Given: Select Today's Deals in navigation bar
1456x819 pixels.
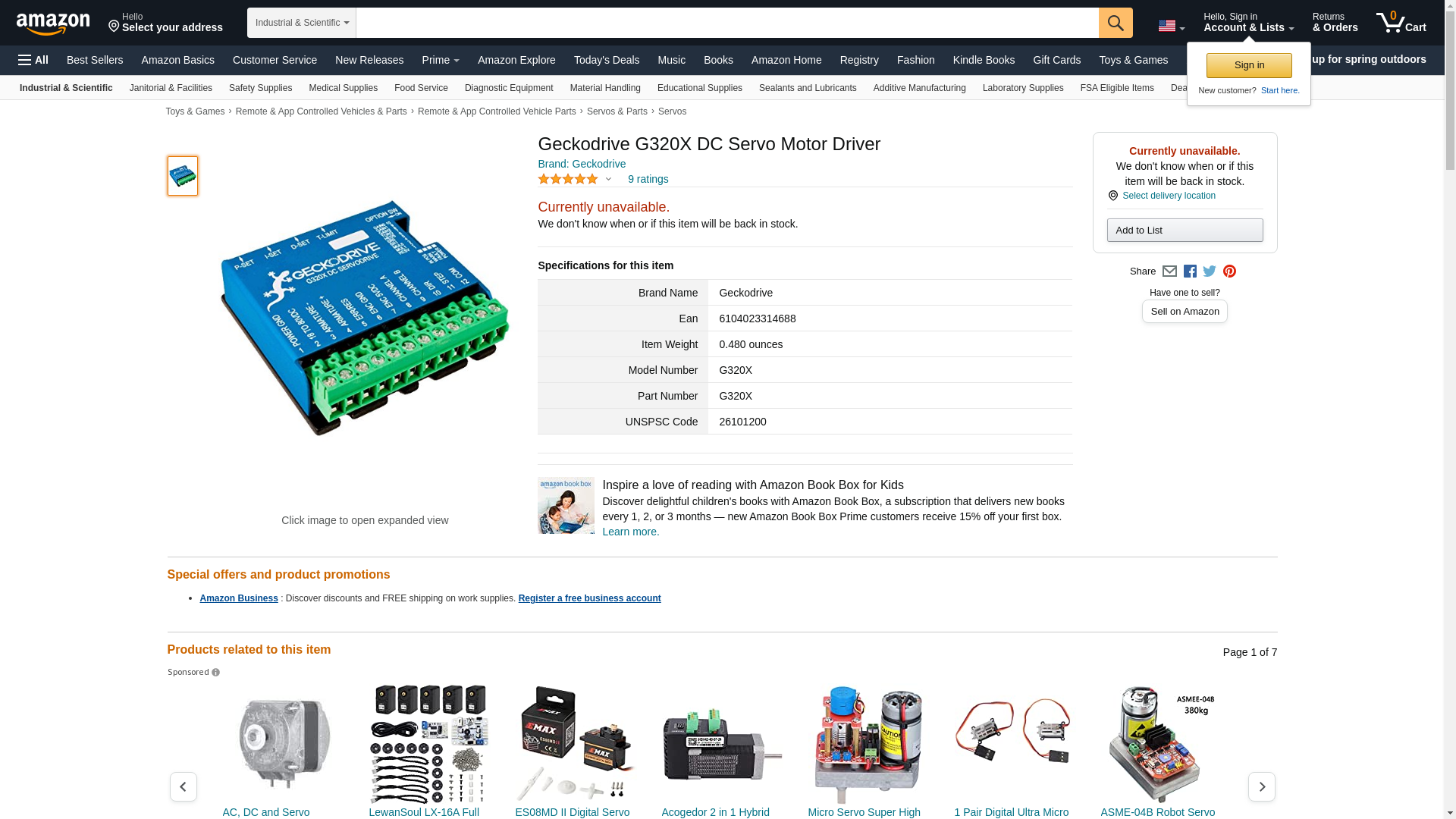Looking at the screenshot, I should coord(607,60).
